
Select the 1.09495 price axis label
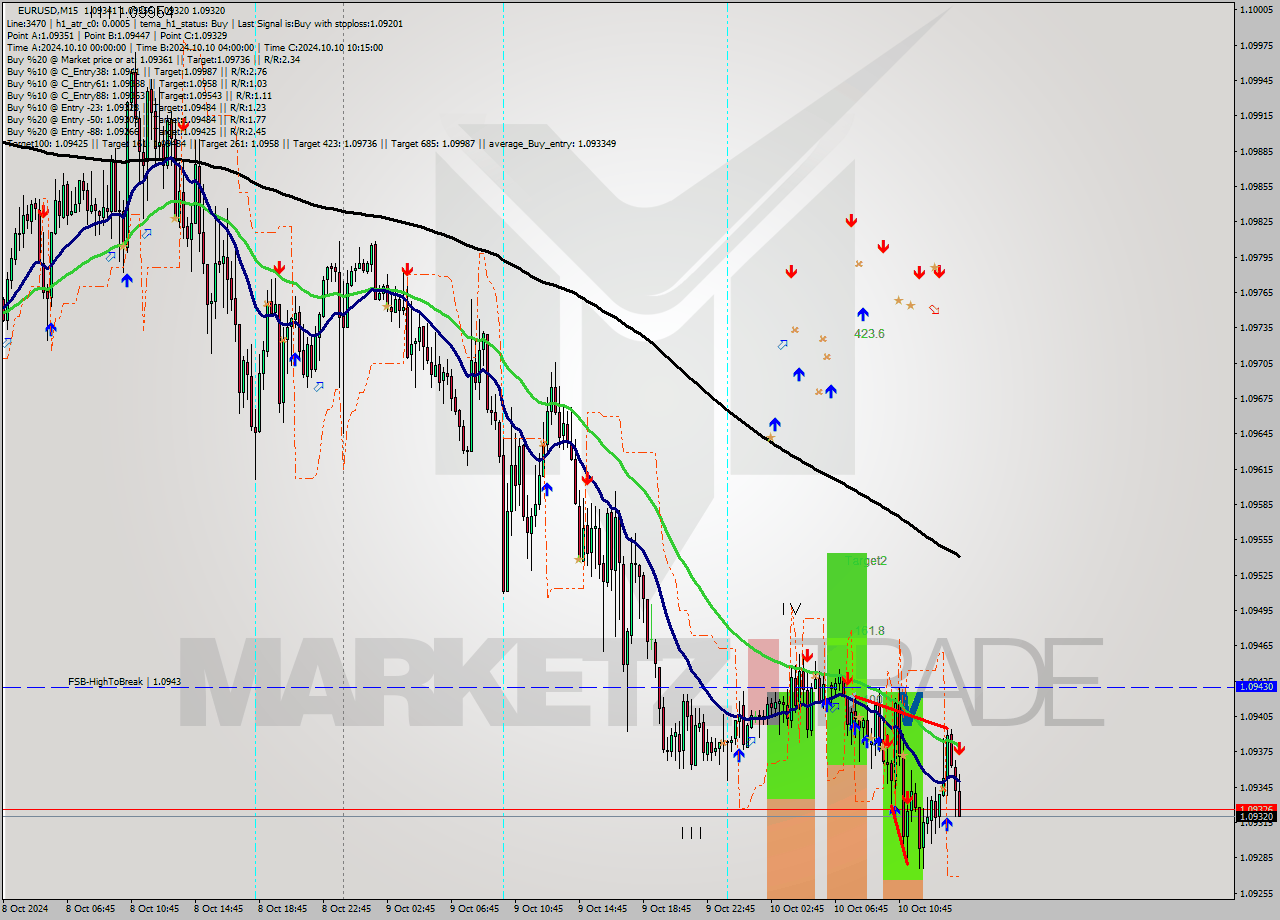tap(1256, 610)
